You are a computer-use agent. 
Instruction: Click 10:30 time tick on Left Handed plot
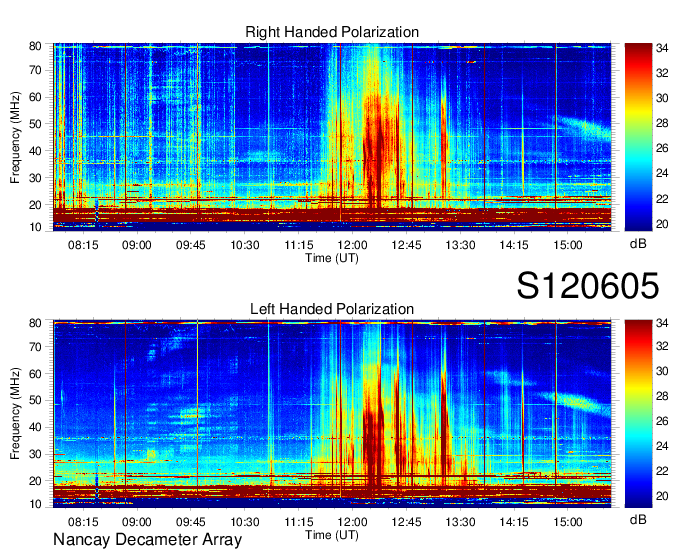(x=245, y=522)
